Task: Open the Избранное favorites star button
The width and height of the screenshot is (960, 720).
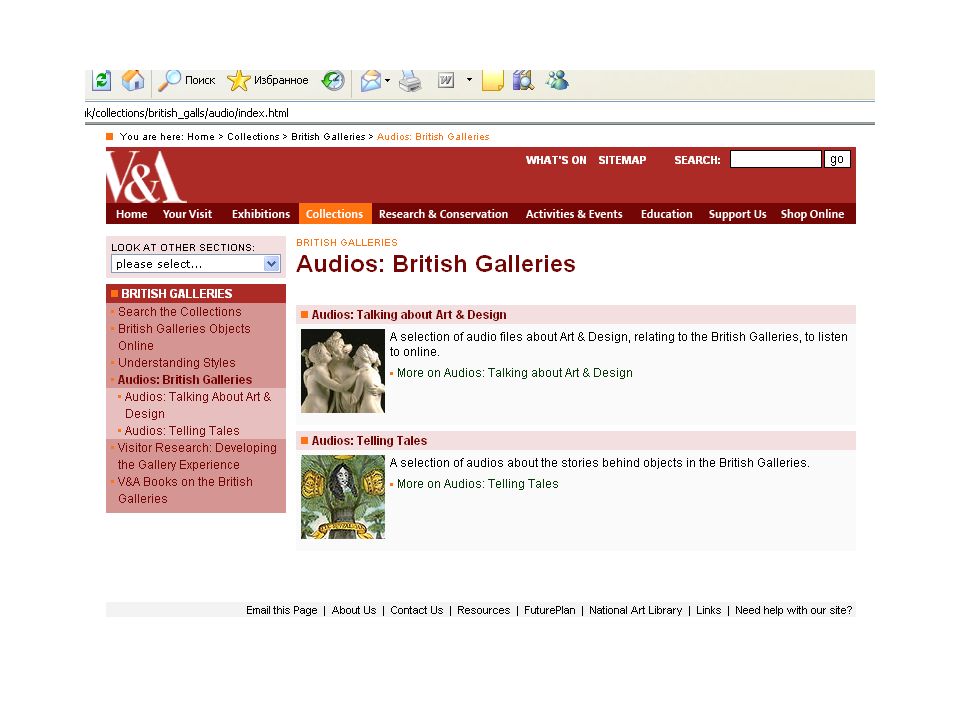Action: [x=268, y=80]
